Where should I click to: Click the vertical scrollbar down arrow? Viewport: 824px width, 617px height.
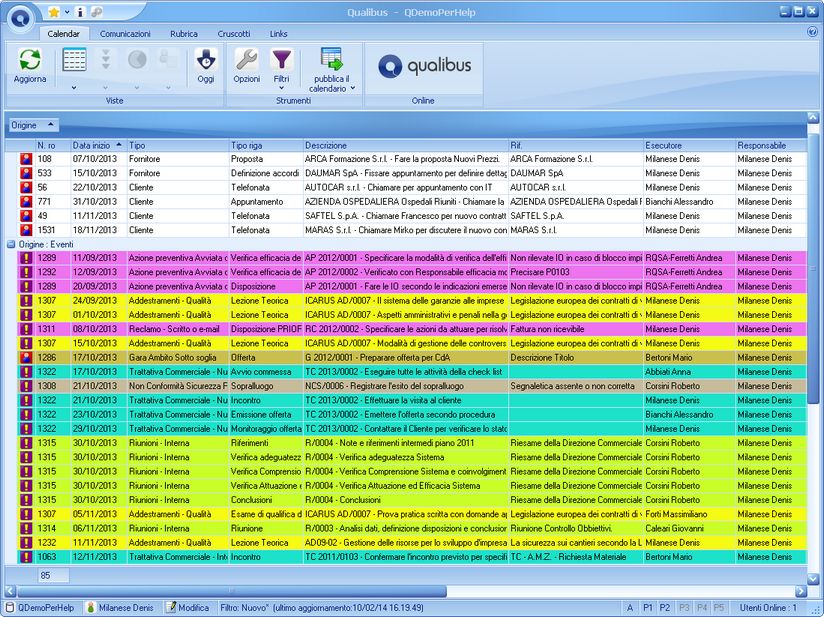[x=813, y=579]
